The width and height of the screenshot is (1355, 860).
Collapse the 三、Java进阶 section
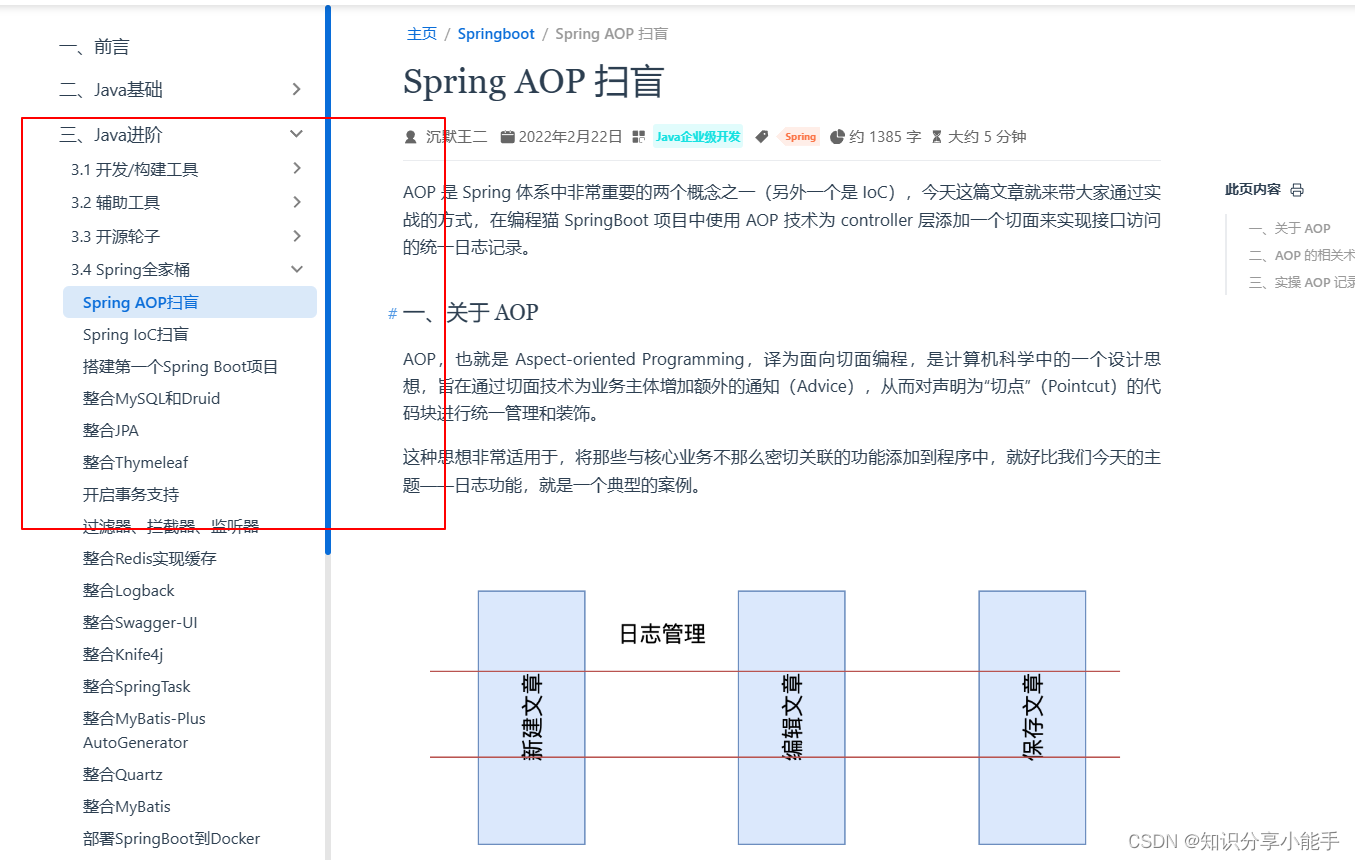296,132
